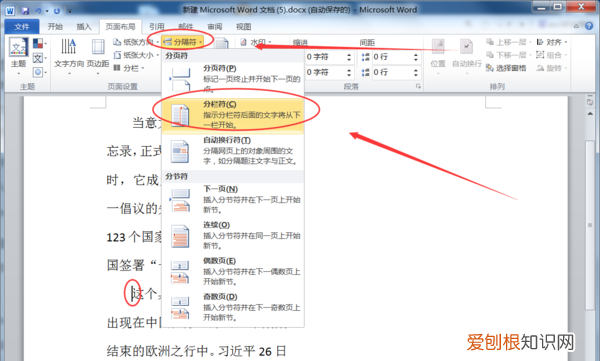Open the Text Direction (文字方向) tool

pyautogui.click(x=69, y=57)
